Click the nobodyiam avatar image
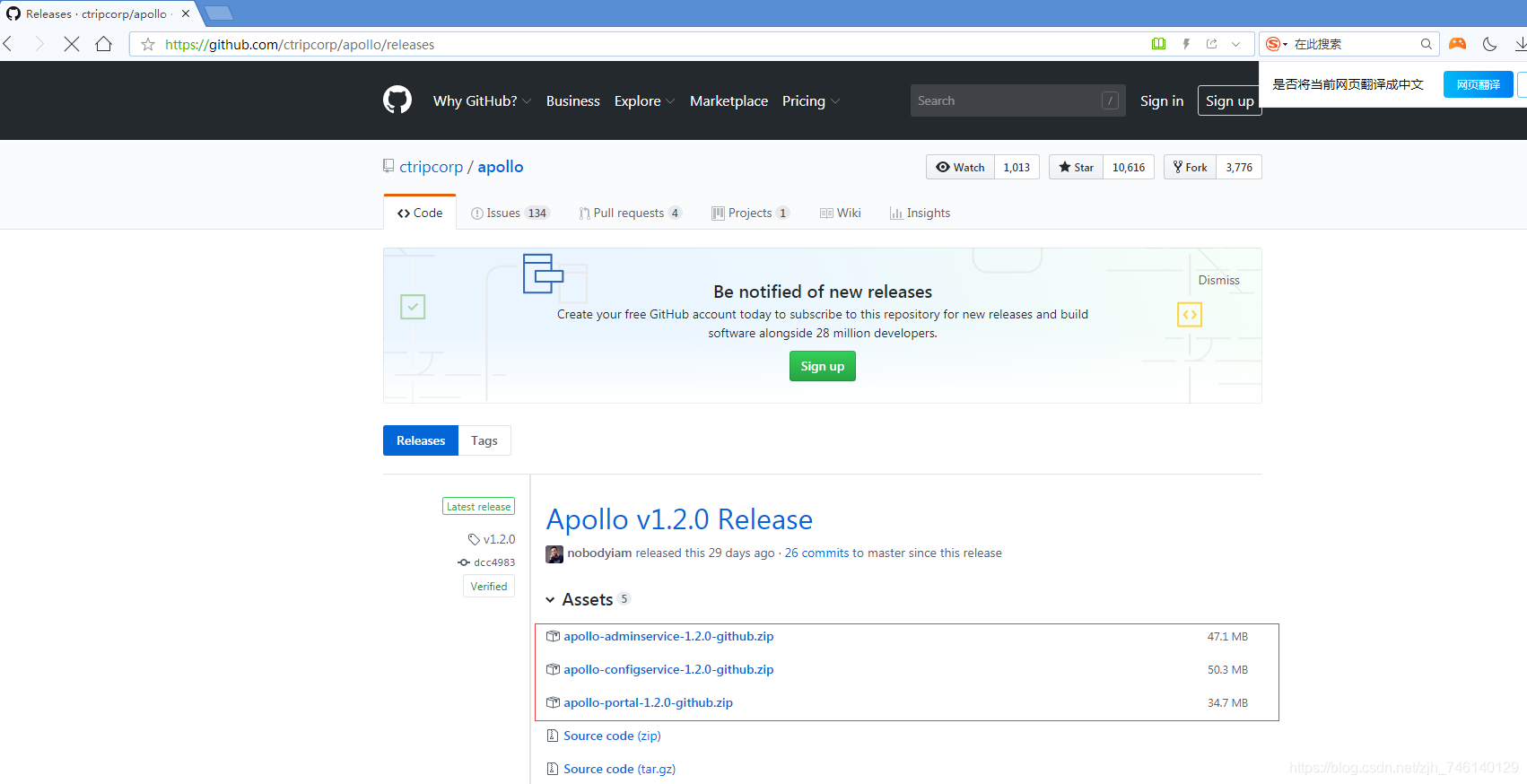The image size is (1527, 784). (x=554, y=553)
